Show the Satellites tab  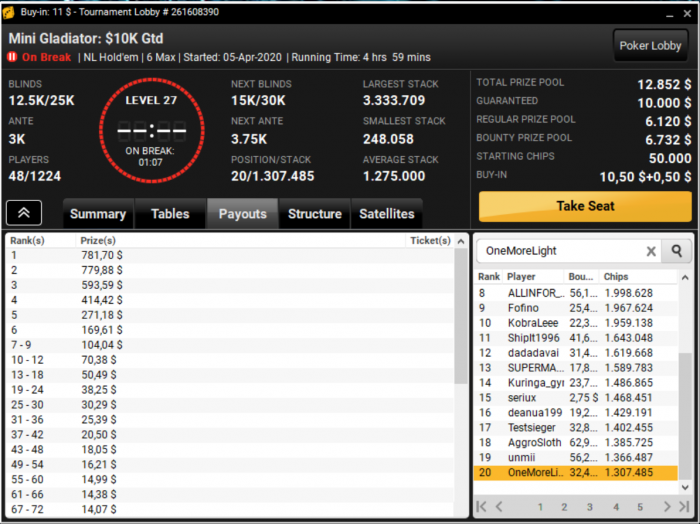(x=387, y=214)
